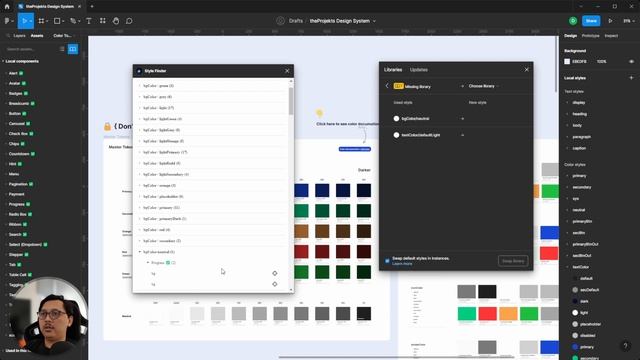This screenshot has width=640, height=360.
Task: Click the assets search field
Action: pos(31,49)
